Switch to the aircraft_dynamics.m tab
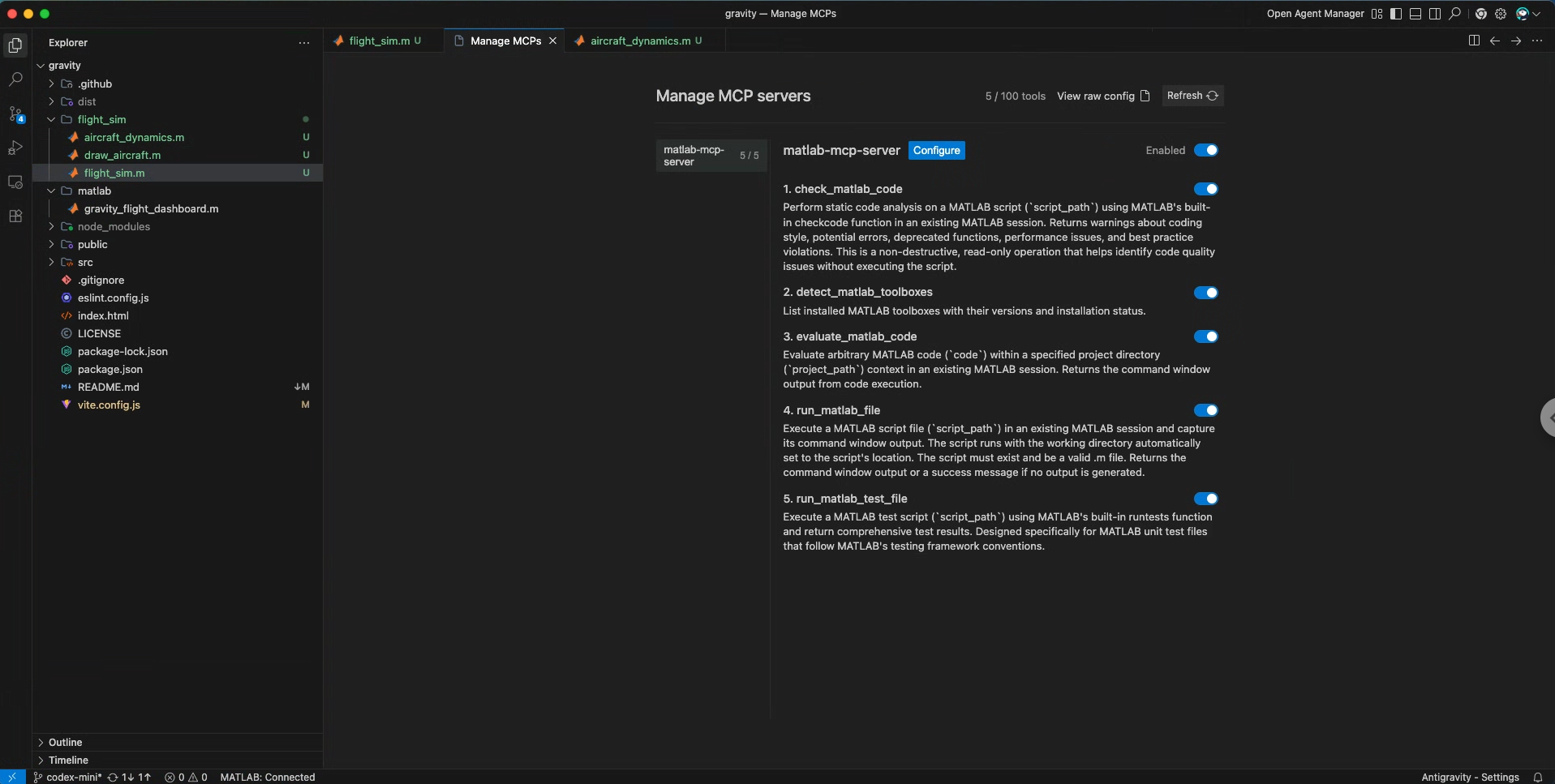The width and height of the screenshot is (1555, 784). coord(640,41)
